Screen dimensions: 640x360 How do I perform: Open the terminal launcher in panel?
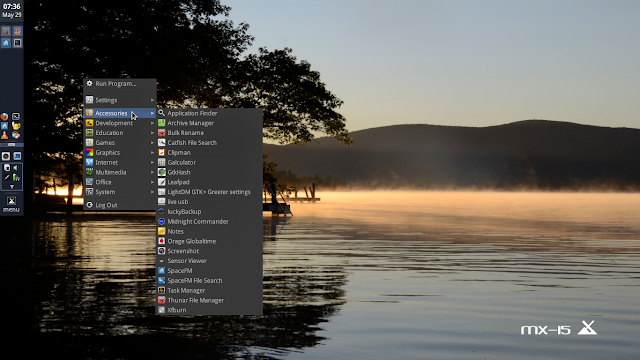pyautogui.click(x=16, y=117)
